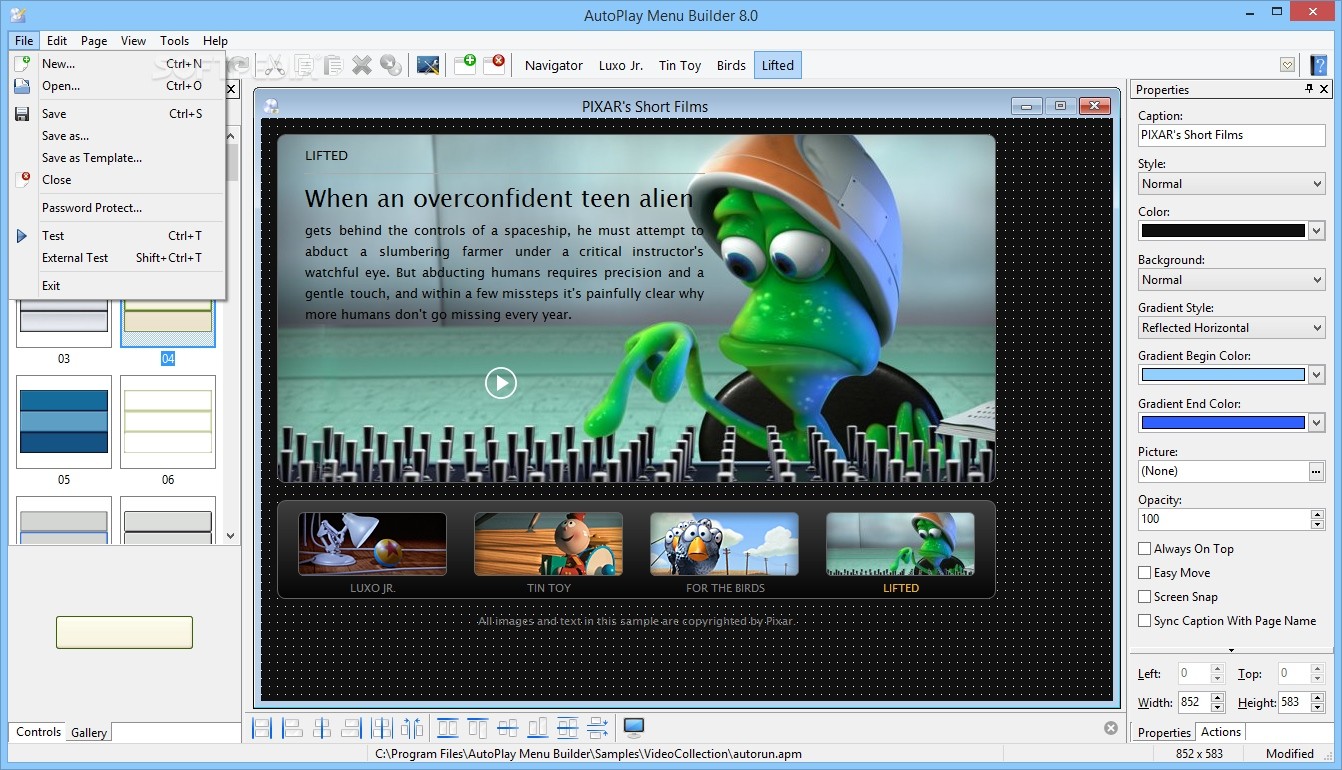Image resolution: width=1342 pixels, height=770 pixels.
Task: Click the Delete X toolbar icon
Action: pos(362,65)
